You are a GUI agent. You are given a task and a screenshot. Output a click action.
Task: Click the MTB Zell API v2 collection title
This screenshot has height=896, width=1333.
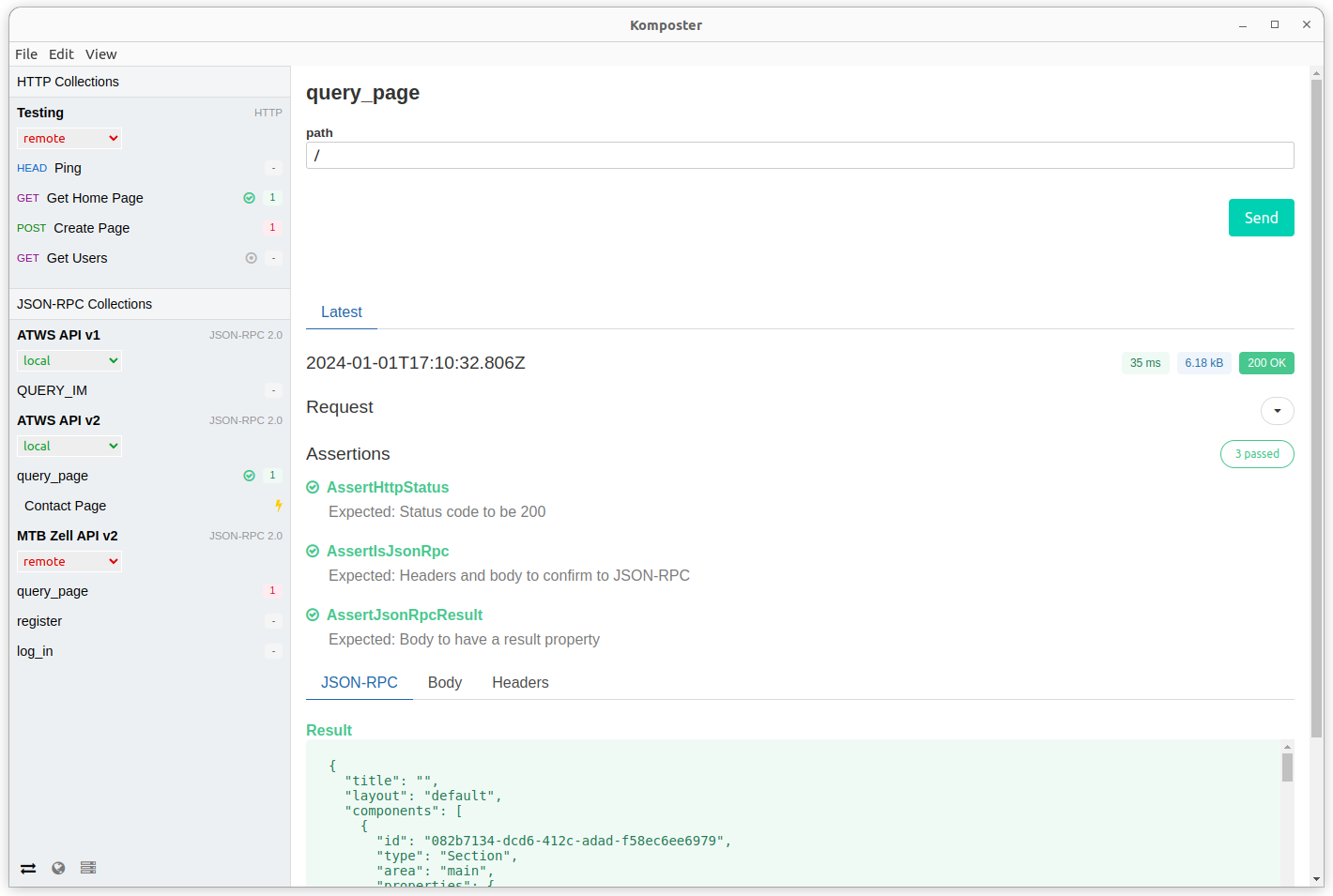pyautogui.click(x=68, y=536)
